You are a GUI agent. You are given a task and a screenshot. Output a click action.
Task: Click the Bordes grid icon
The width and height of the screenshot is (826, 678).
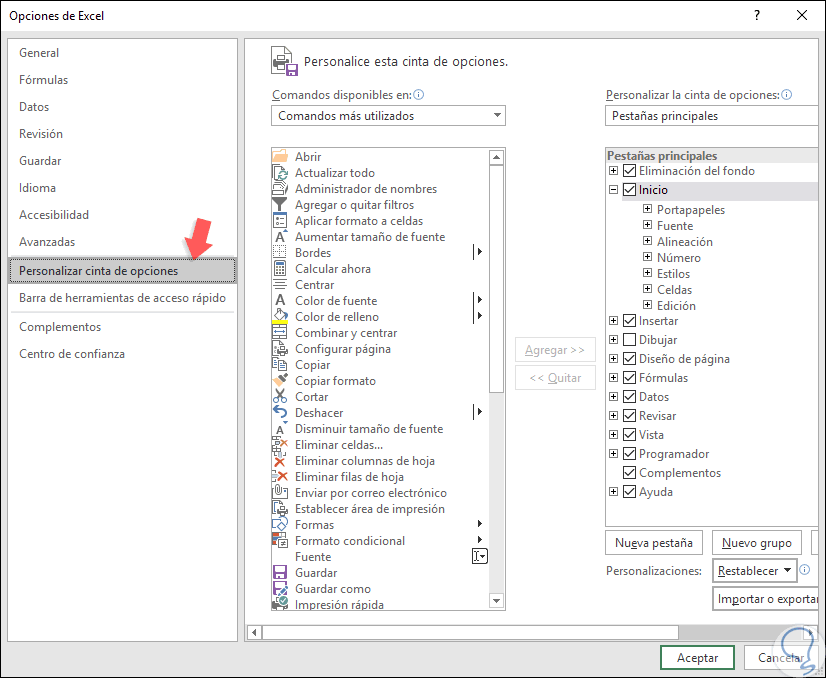click(280, 252)
